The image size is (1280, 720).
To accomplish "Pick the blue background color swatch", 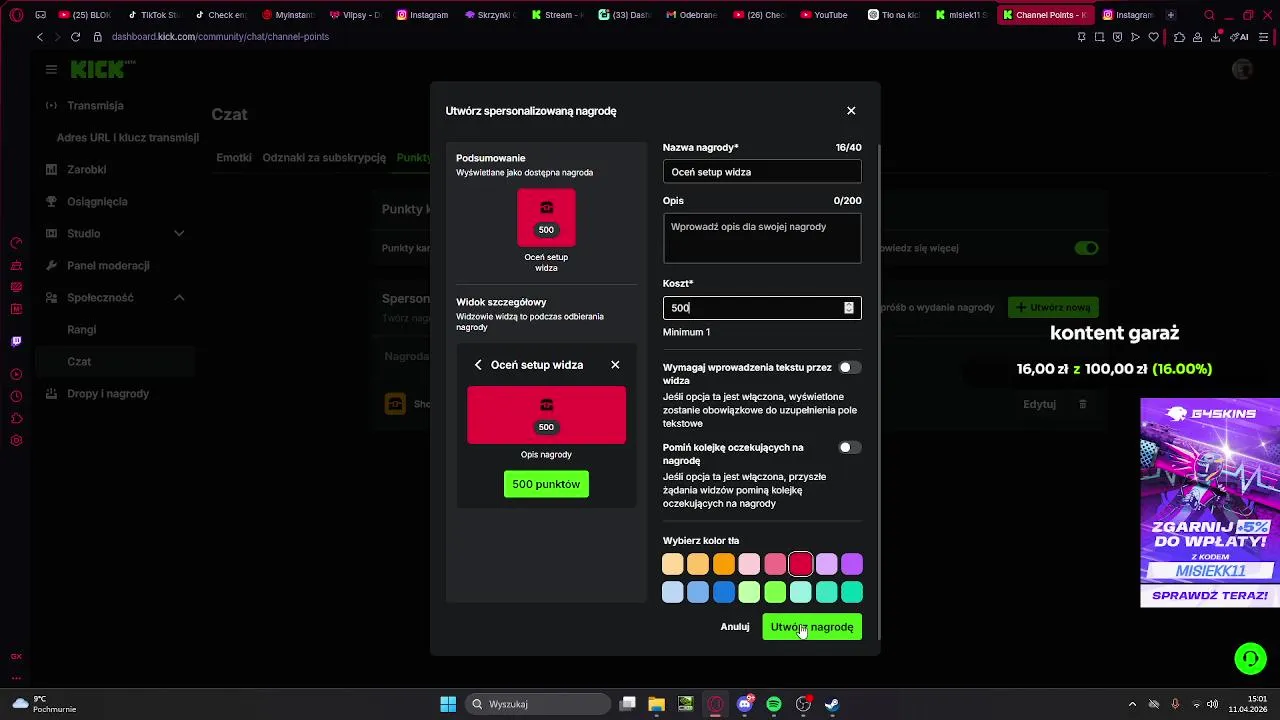I will pos(724,593).
